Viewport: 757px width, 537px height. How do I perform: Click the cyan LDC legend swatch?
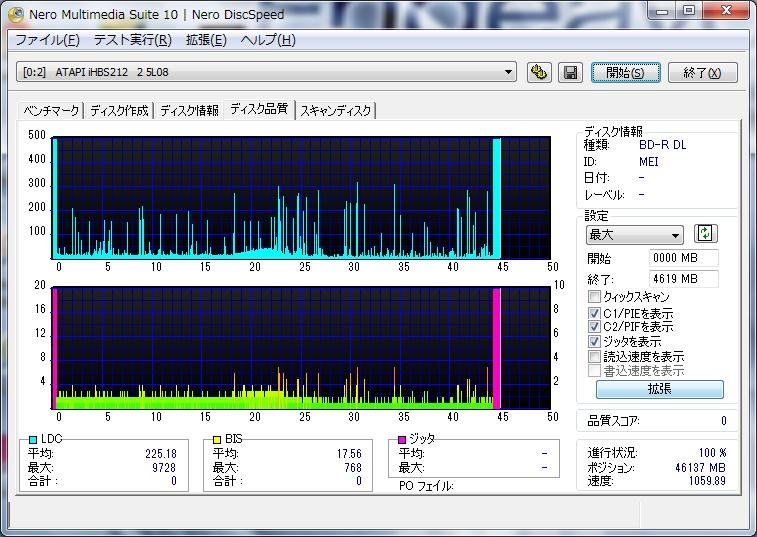point(33,439)
